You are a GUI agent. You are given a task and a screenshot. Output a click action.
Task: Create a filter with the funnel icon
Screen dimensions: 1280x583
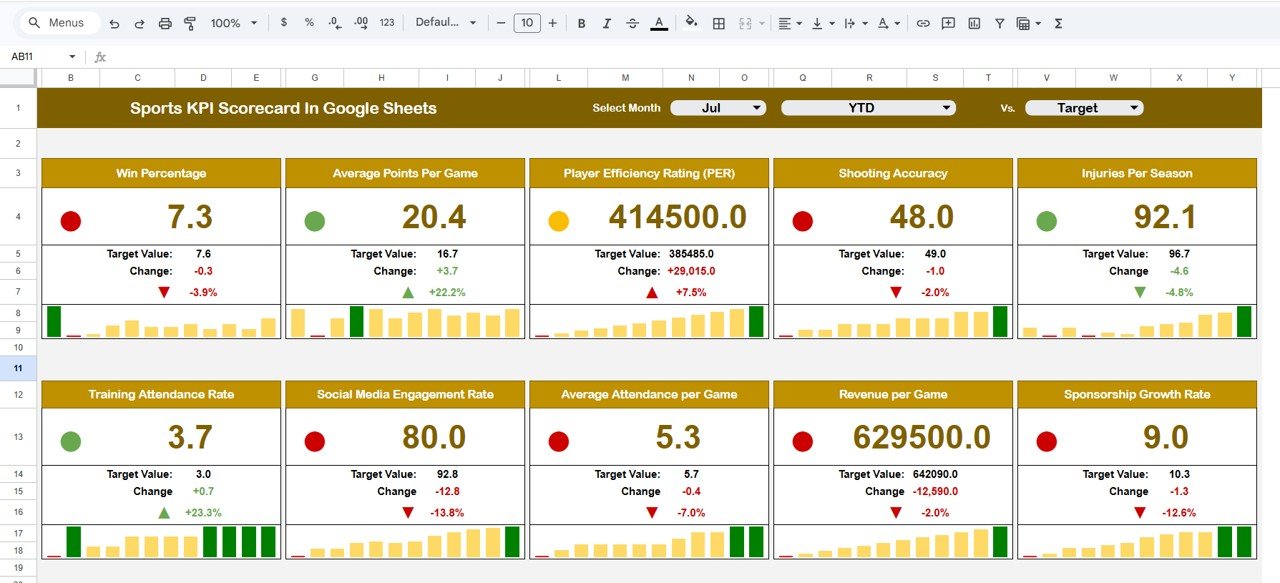tap(999, 22)
